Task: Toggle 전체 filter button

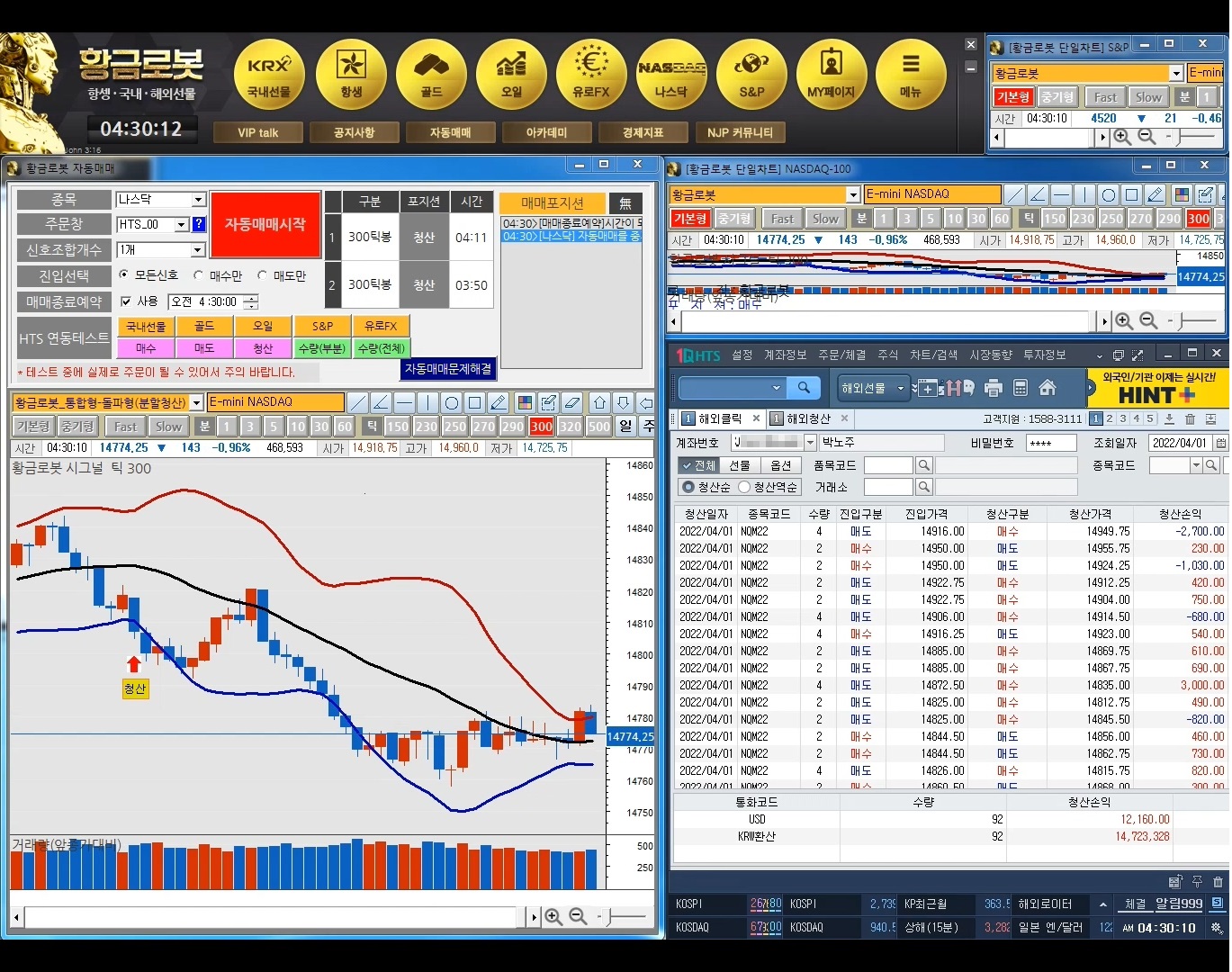Action: click(697, 465)
